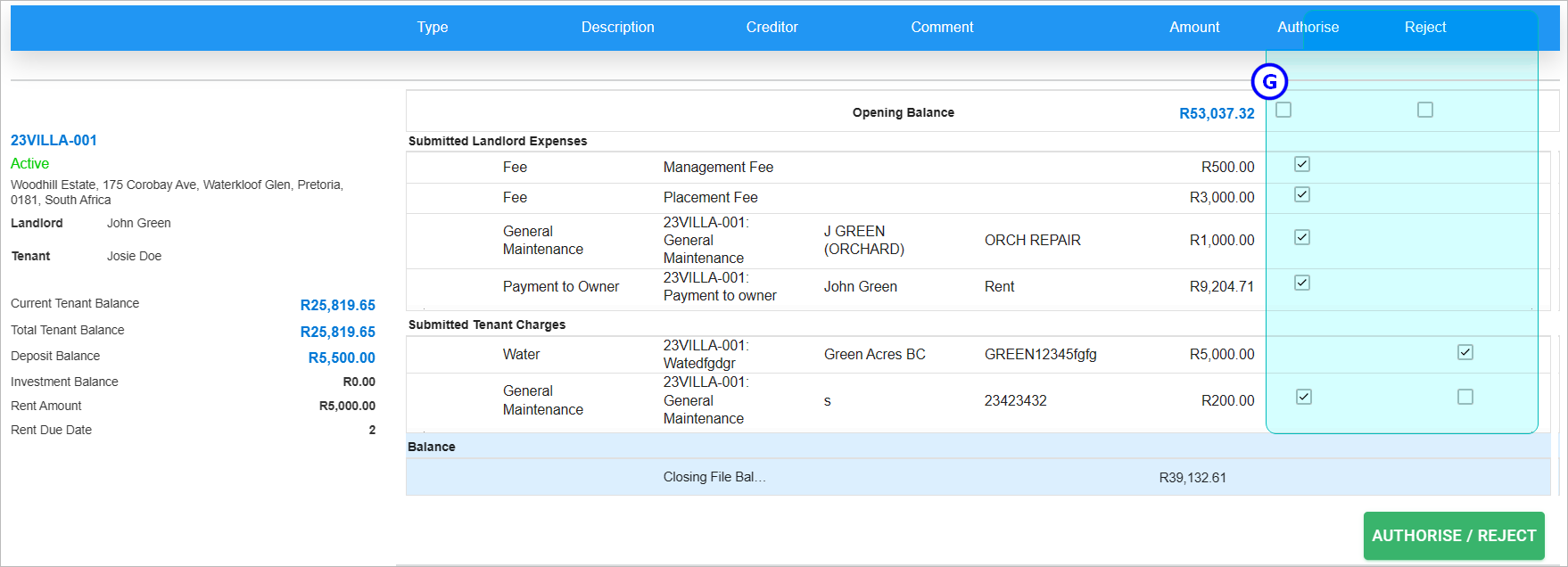Click the 23VILLA-001: Watedfgdgr description cell
Image resolution: width=1568 pixels, height=567 pixels.
click(x=706, y=355)
